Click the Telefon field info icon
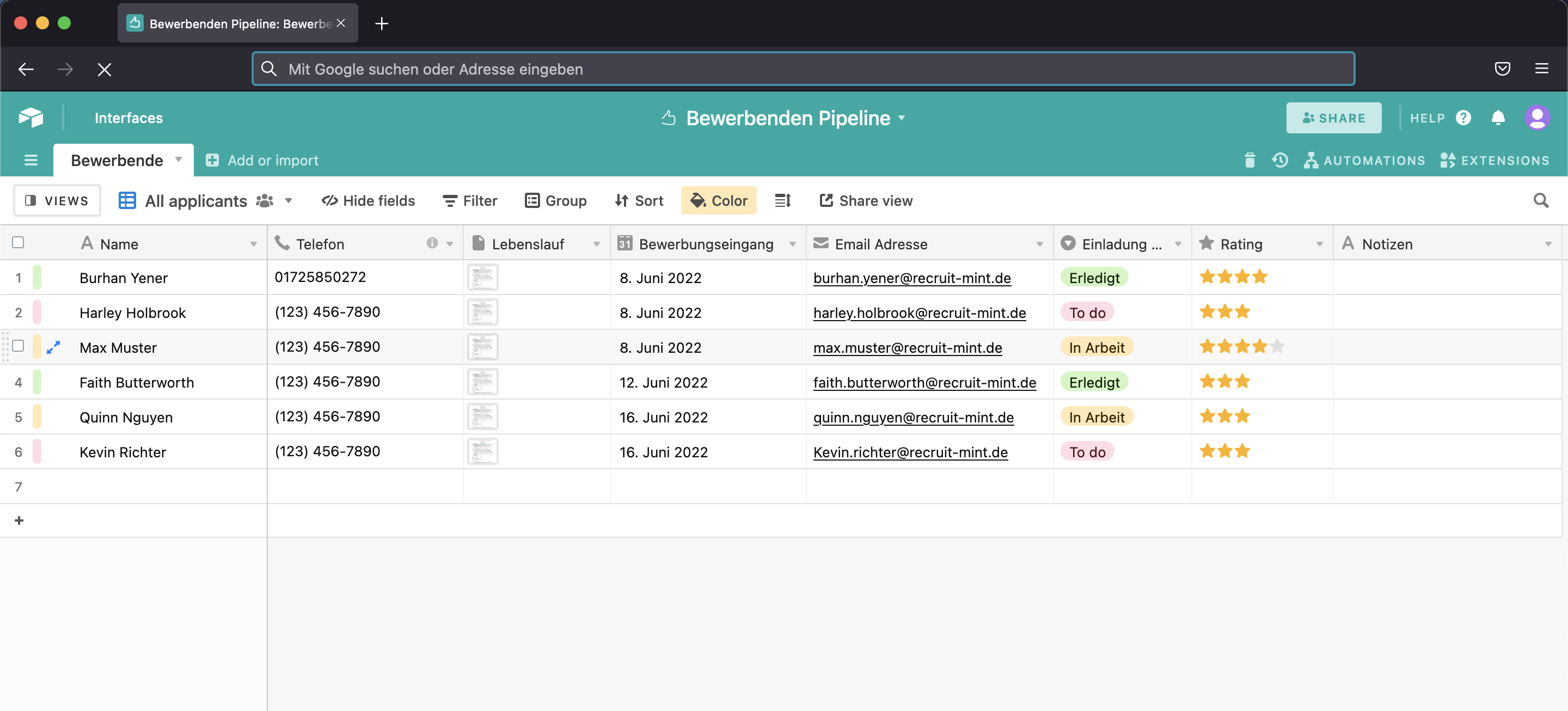The image size is (1568, 711). pos(432,243)
